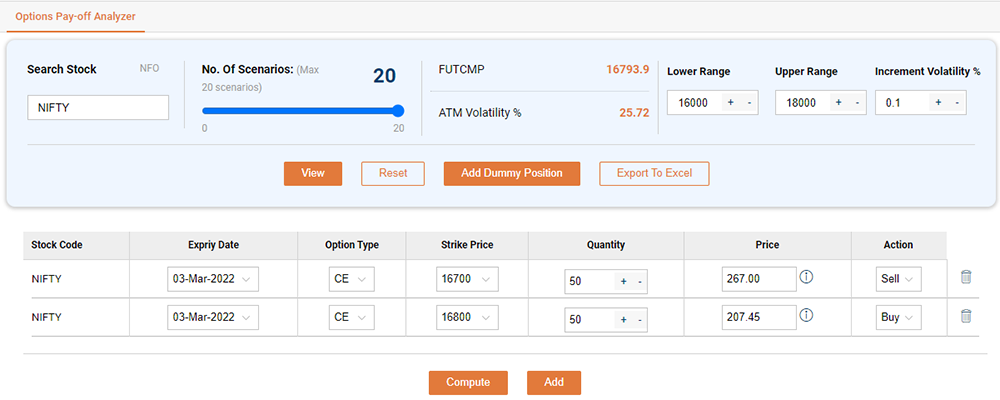Click Add Dummy Position button
Image resolution: width=1000 pixels, height=400 pixels.
[511, 173]
